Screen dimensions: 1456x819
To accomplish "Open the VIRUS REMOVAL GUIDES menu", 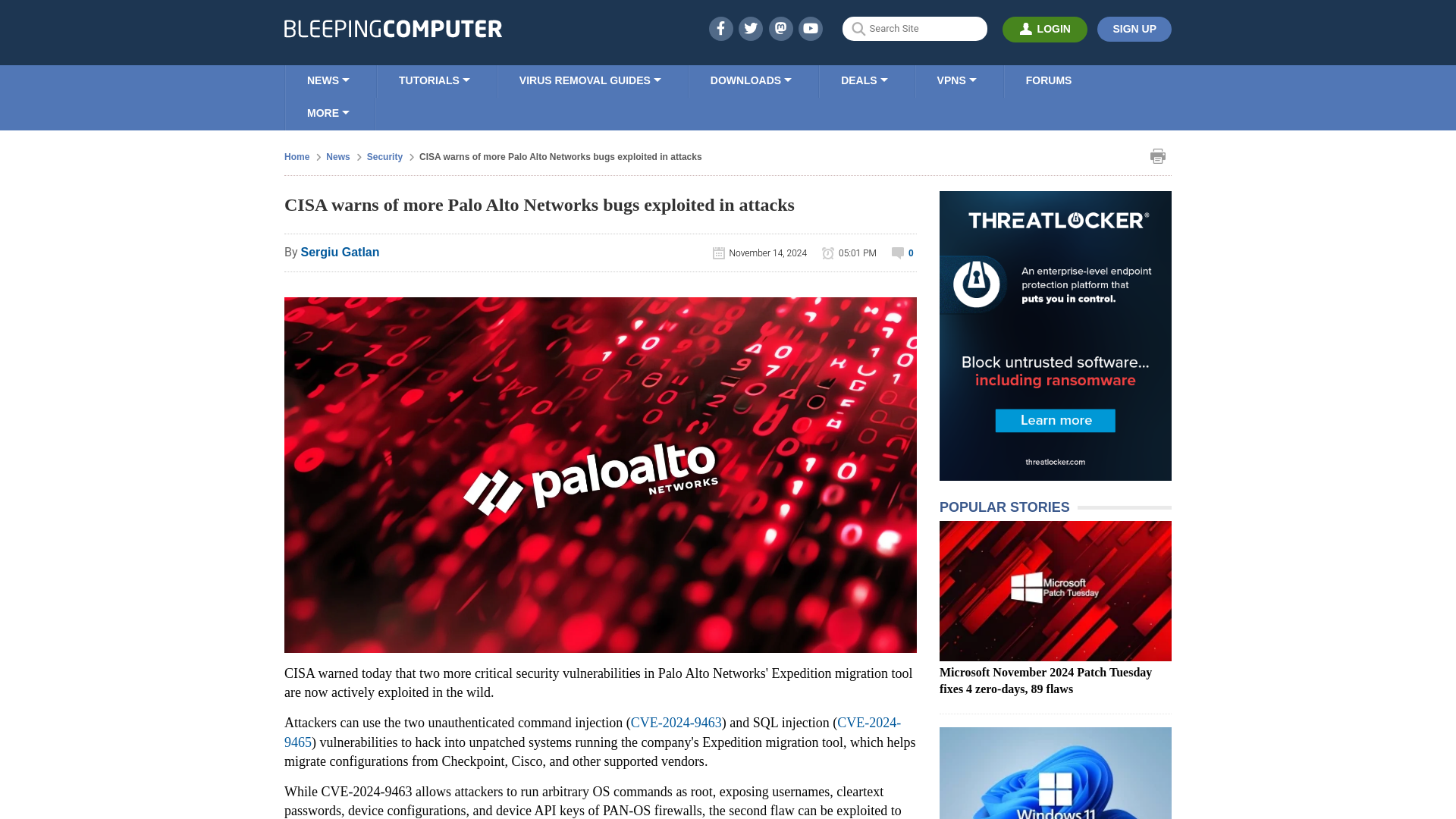I will (x=589, y=80).
